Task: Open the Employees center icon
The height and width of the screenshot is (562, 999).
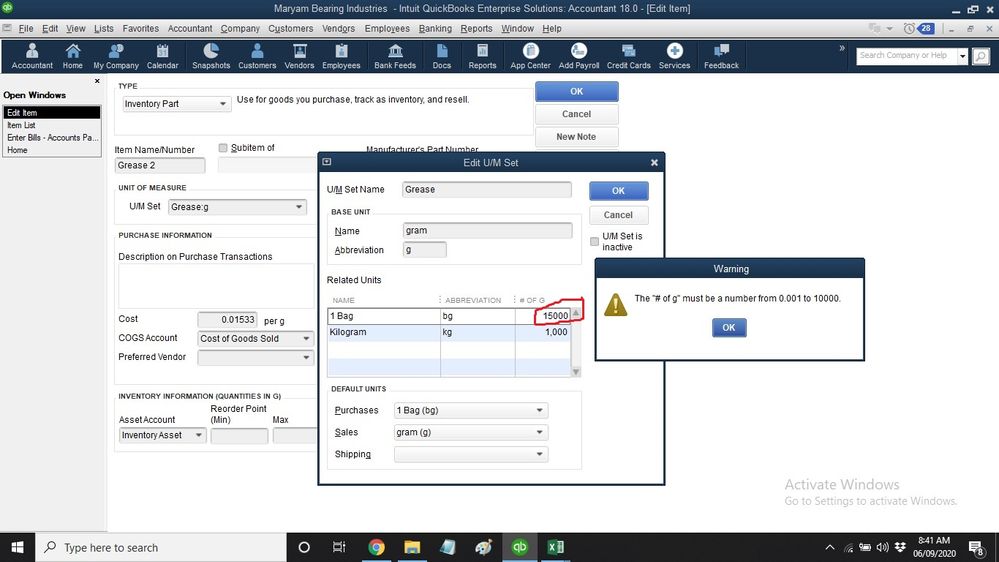Action: tap(341, 56)
